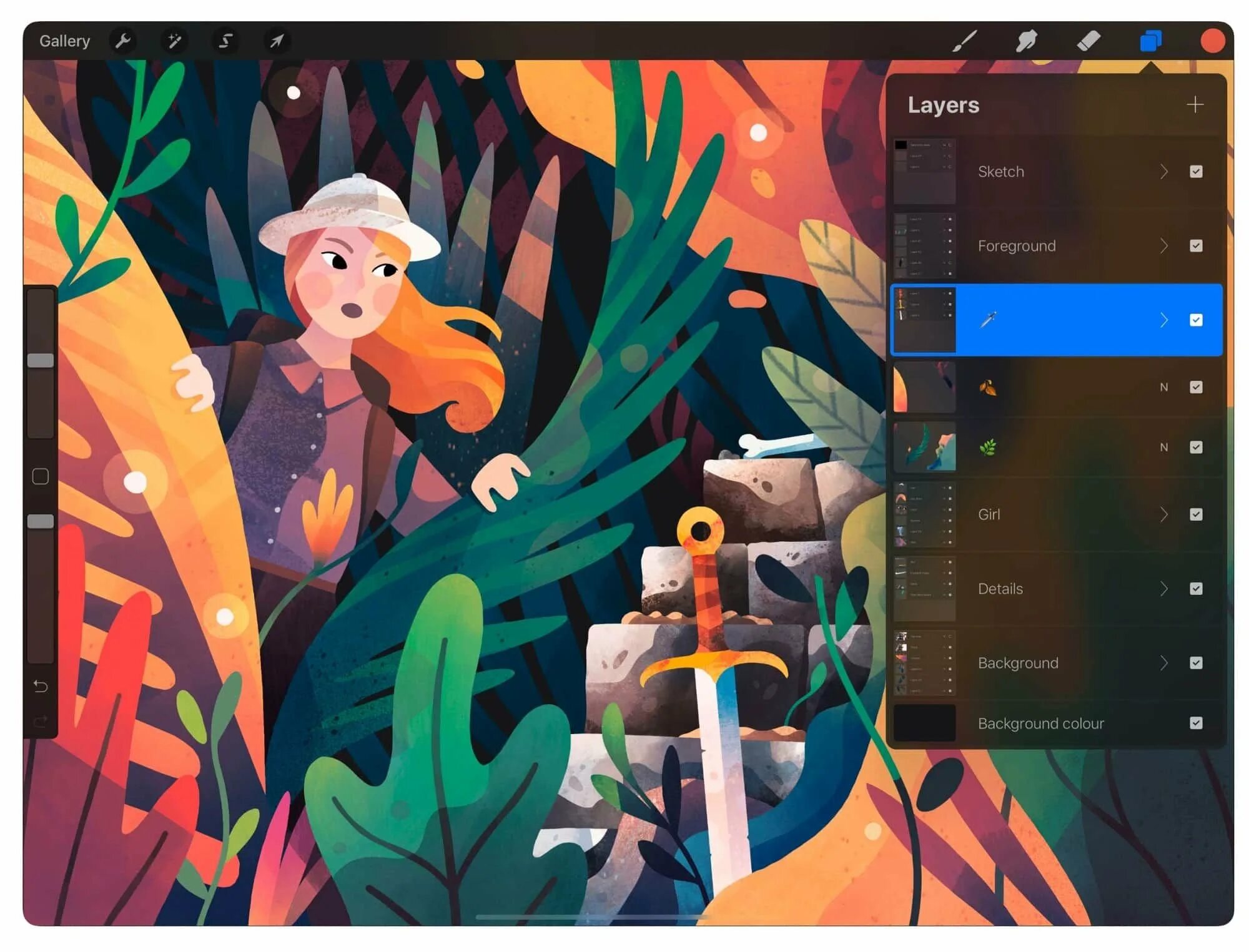Screen dimensions: 1249x952
Task: Hide the Sketch layer group
Action: (1195, 172)
